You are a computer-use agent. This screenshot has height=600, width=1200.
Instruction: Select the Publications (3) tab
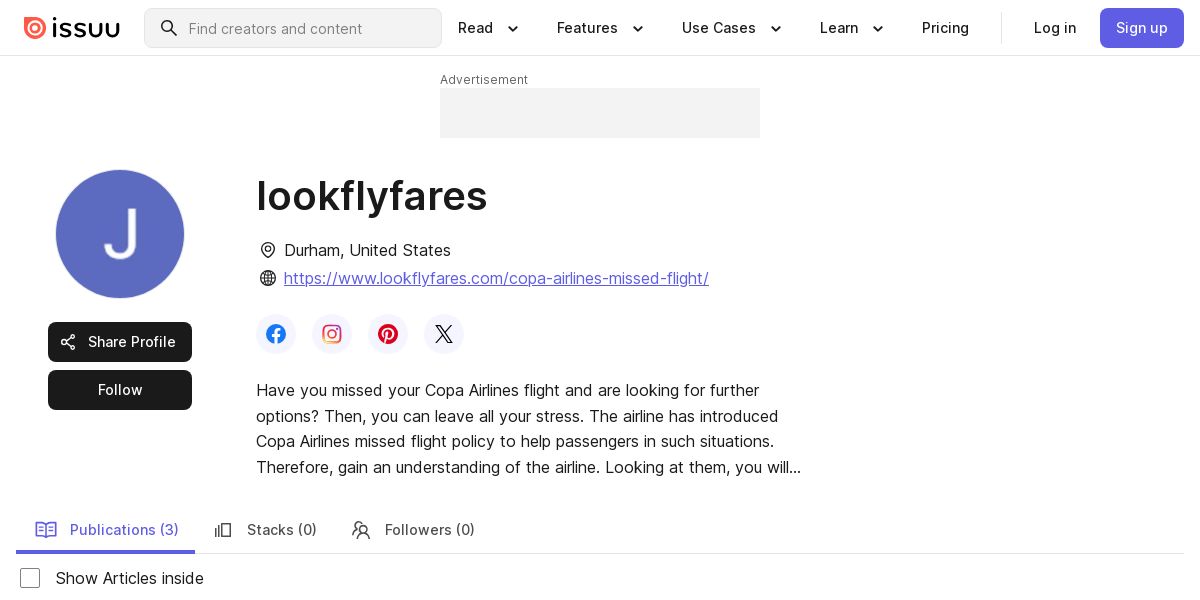[106, 530]
